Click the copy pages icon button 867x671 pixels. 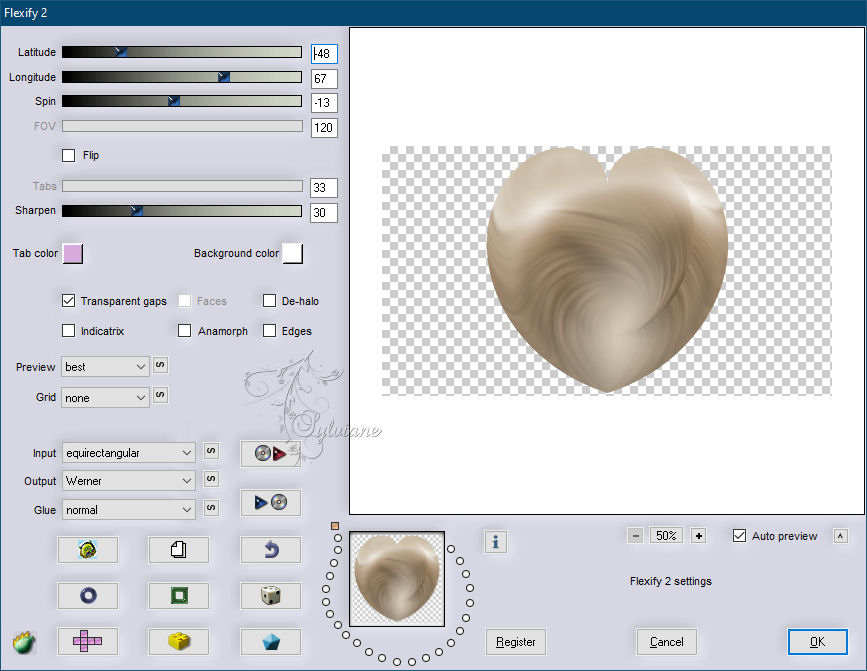click(x=179, y=549)
